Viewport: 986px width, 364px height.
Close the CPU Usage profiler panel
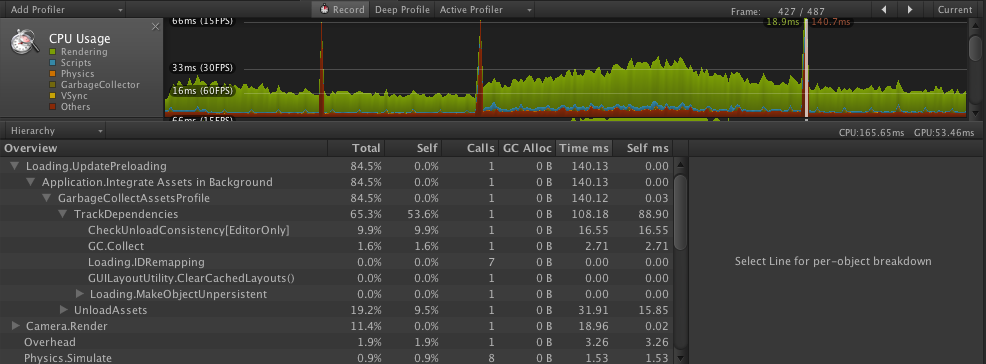tap(155, 26)
